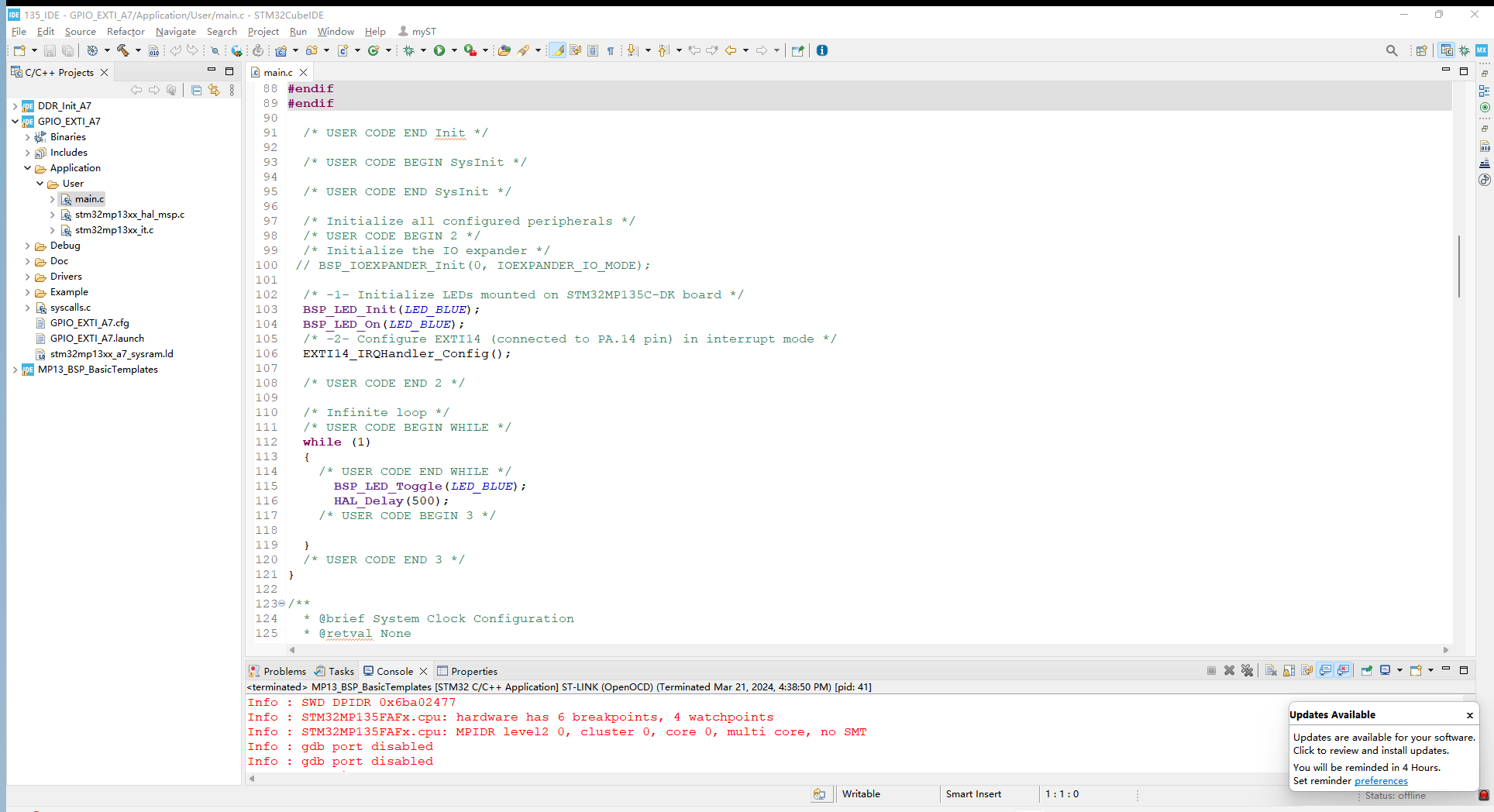Screen dimensions: 1494x812
Task: Click the Debug bug icon
Action: tap(409, 50)
